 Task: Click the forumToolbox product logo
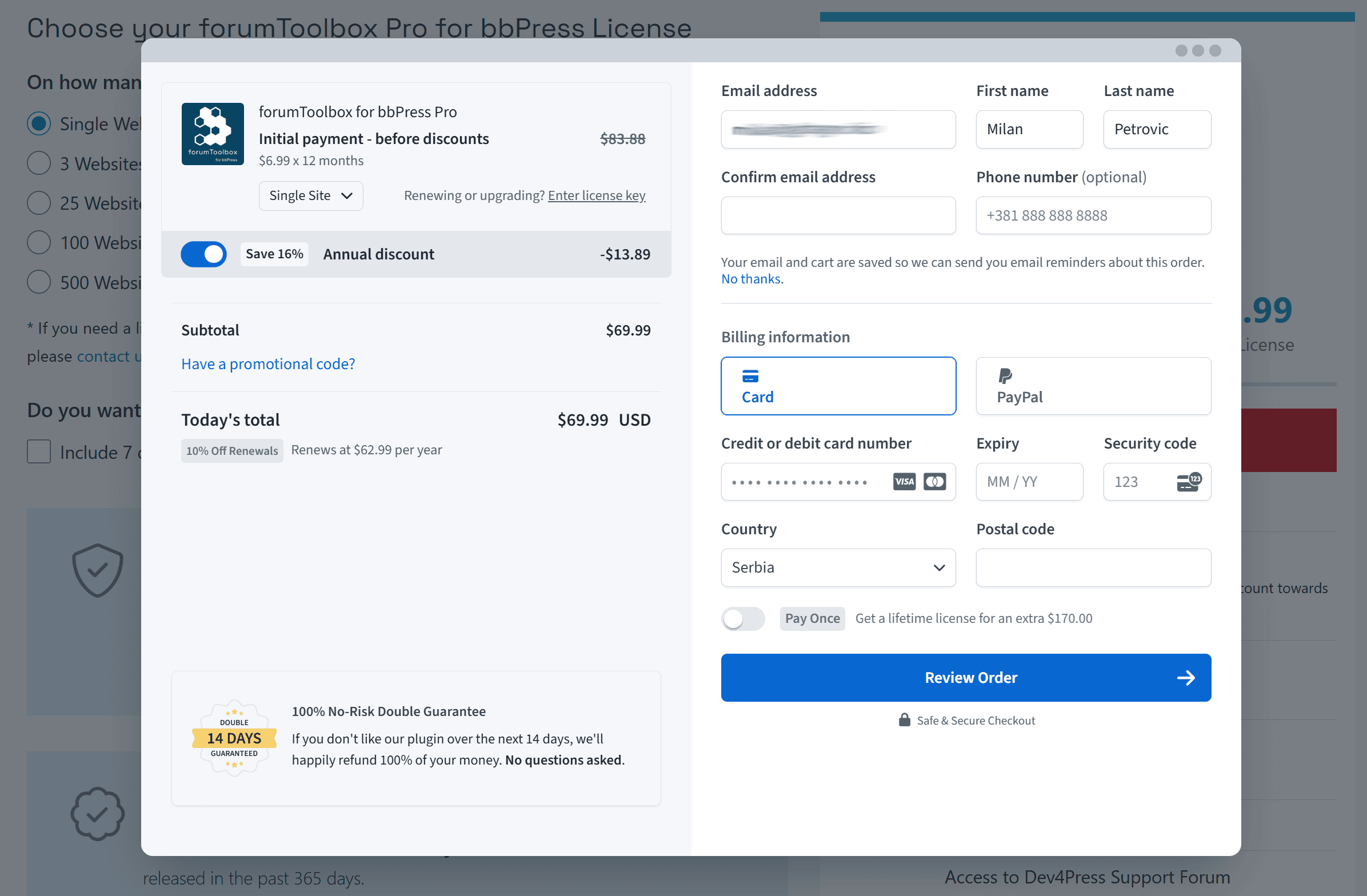(213, 134)
